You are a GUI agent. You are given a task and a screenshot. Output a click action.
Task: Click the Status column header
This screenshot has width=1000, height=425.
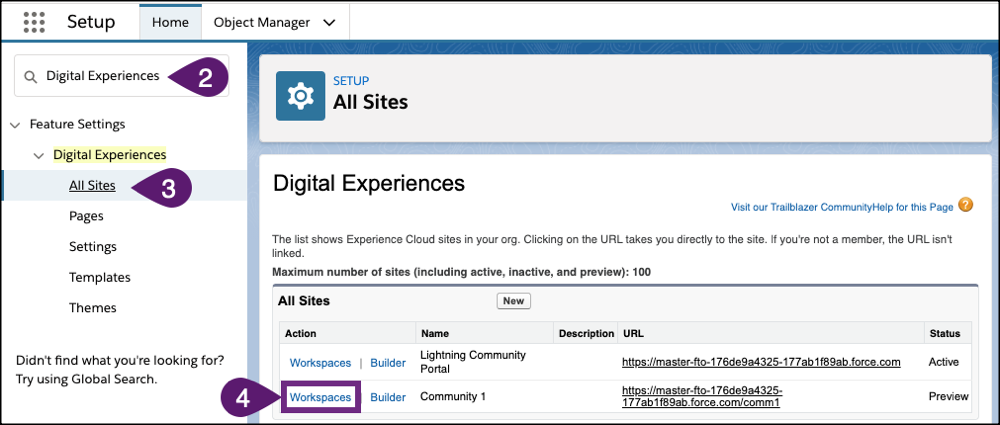point(944,333)
